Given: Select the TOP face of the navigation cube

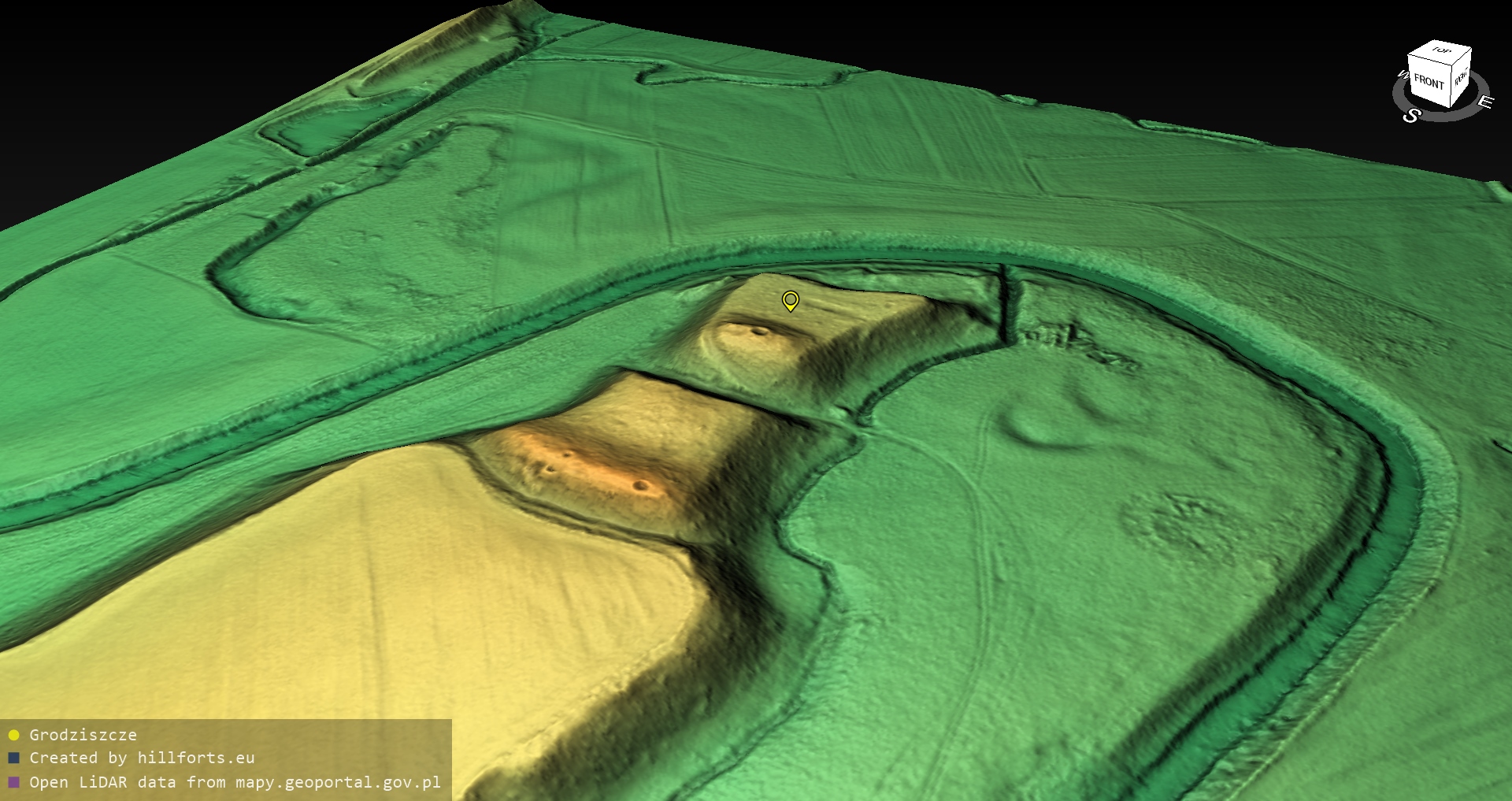Looking at the screenshot, I should [x=1441, y=51].
